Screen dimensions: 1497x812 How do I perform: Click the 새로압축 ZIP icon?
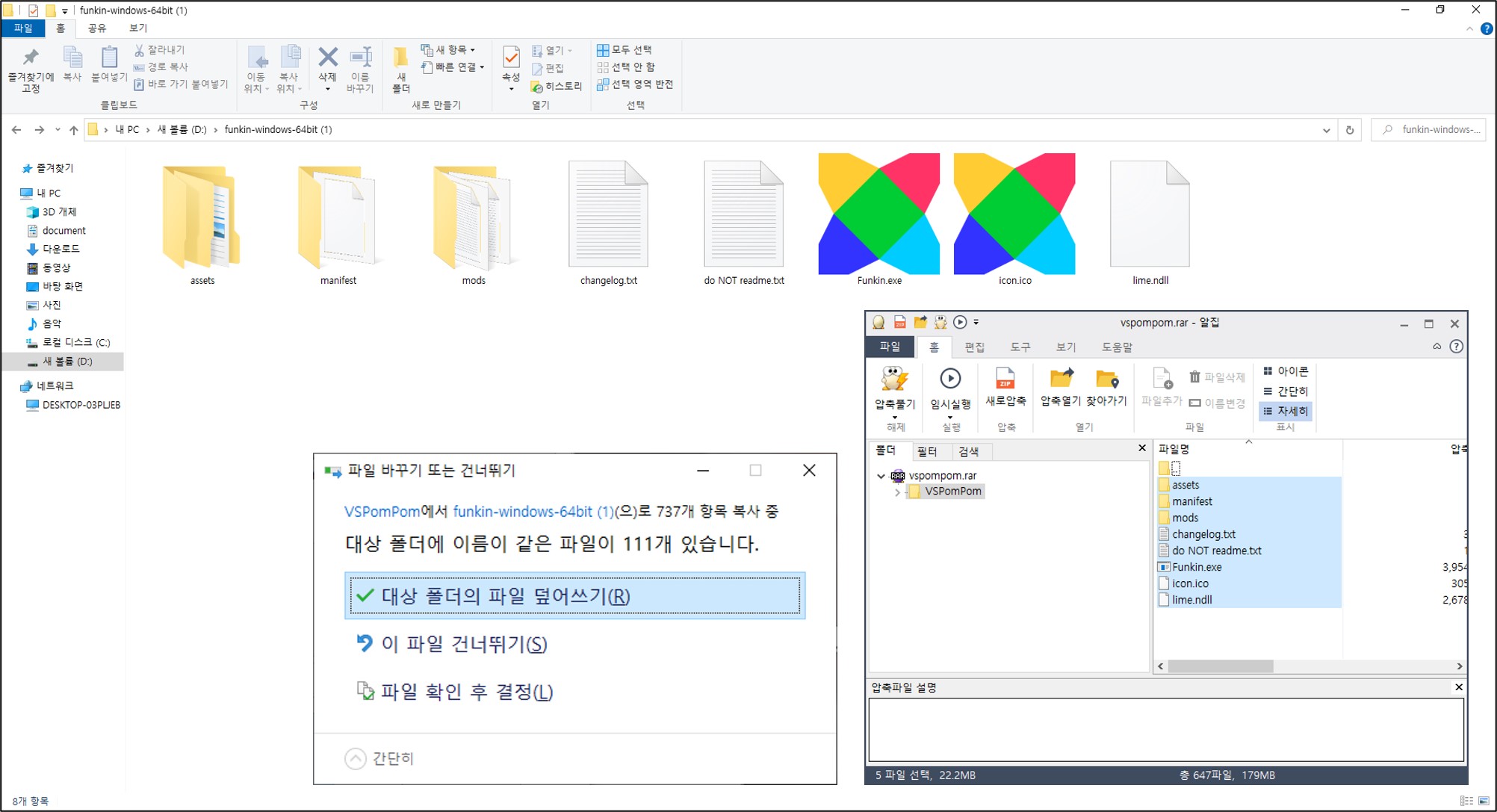(1005, 379)
